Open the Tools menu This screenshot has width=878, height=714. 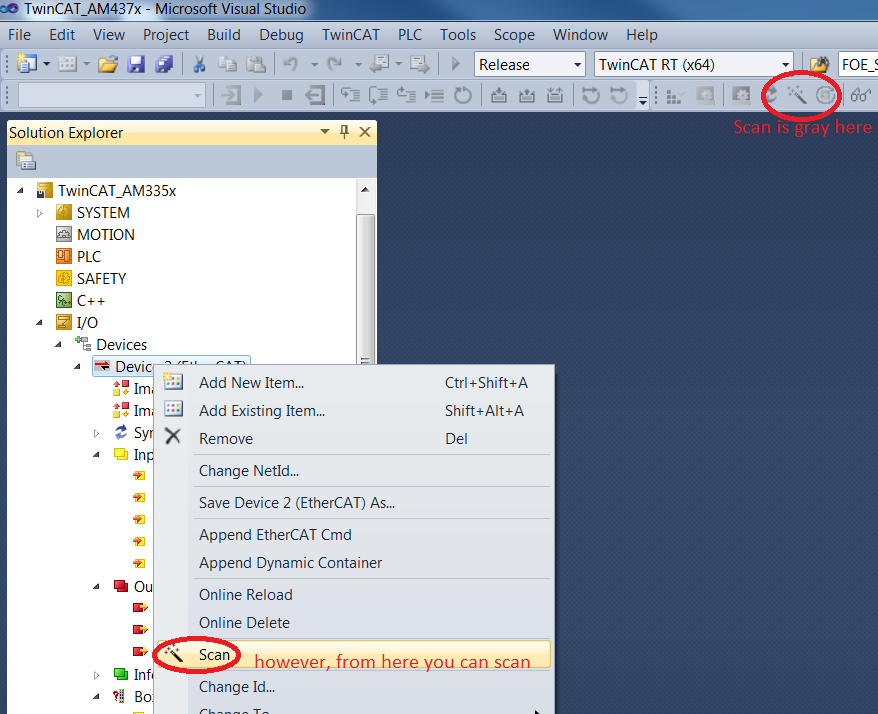pos(457,35)
